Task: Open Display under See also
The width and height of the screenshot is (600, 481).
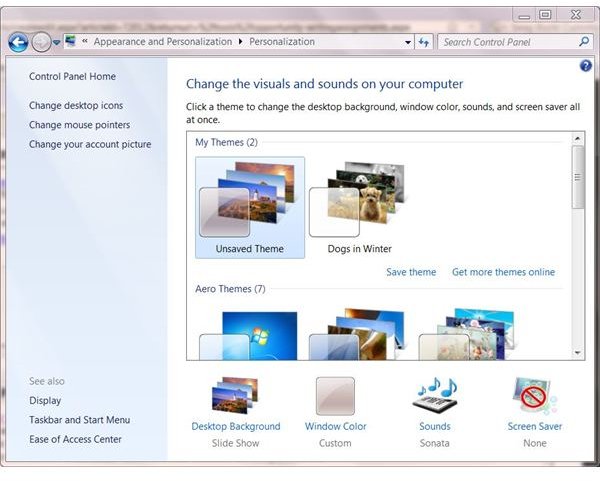Action: pyautogui.click(x=45, y=401)
